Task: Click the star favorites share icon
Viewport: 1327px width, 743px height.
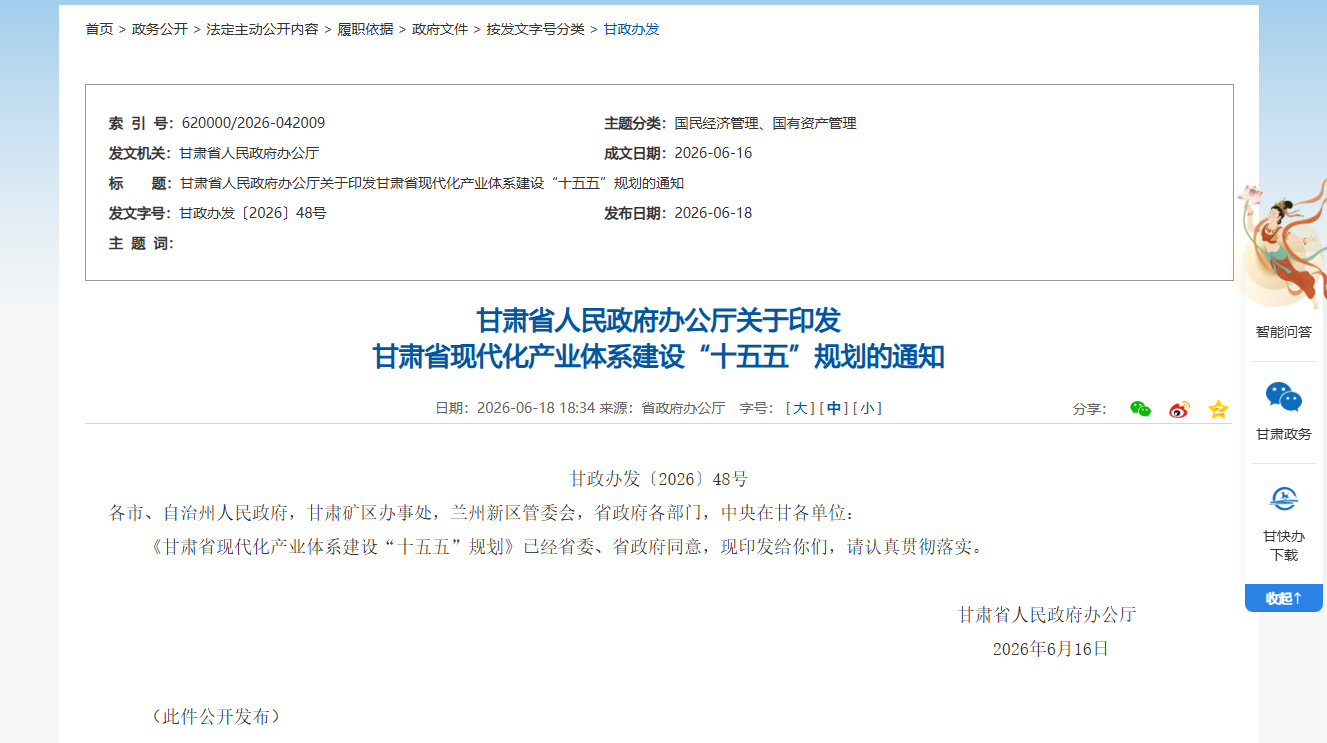Action: click(1218, 409)
